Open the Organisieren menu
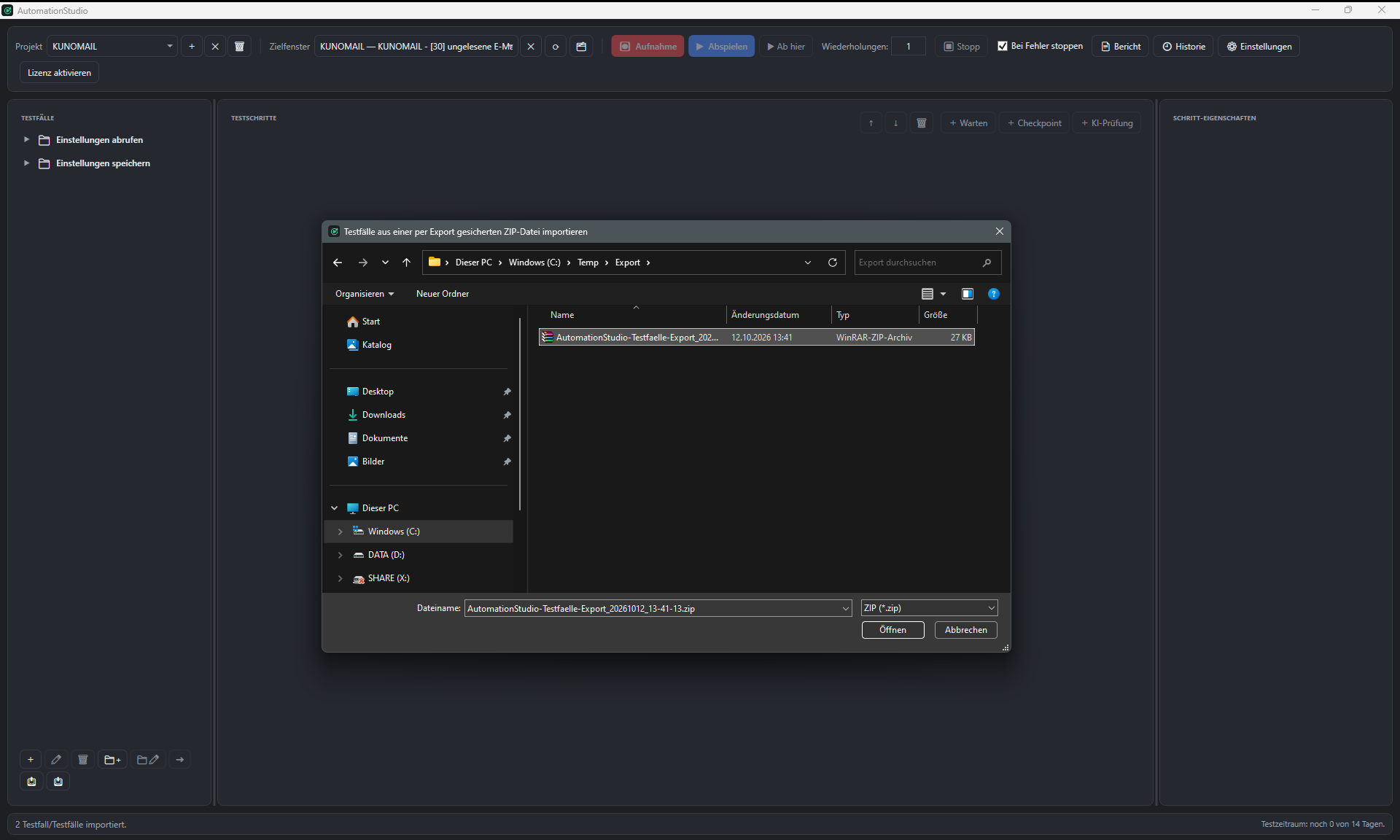Screen dimensions: 1400x840 (x=365, y=294)
